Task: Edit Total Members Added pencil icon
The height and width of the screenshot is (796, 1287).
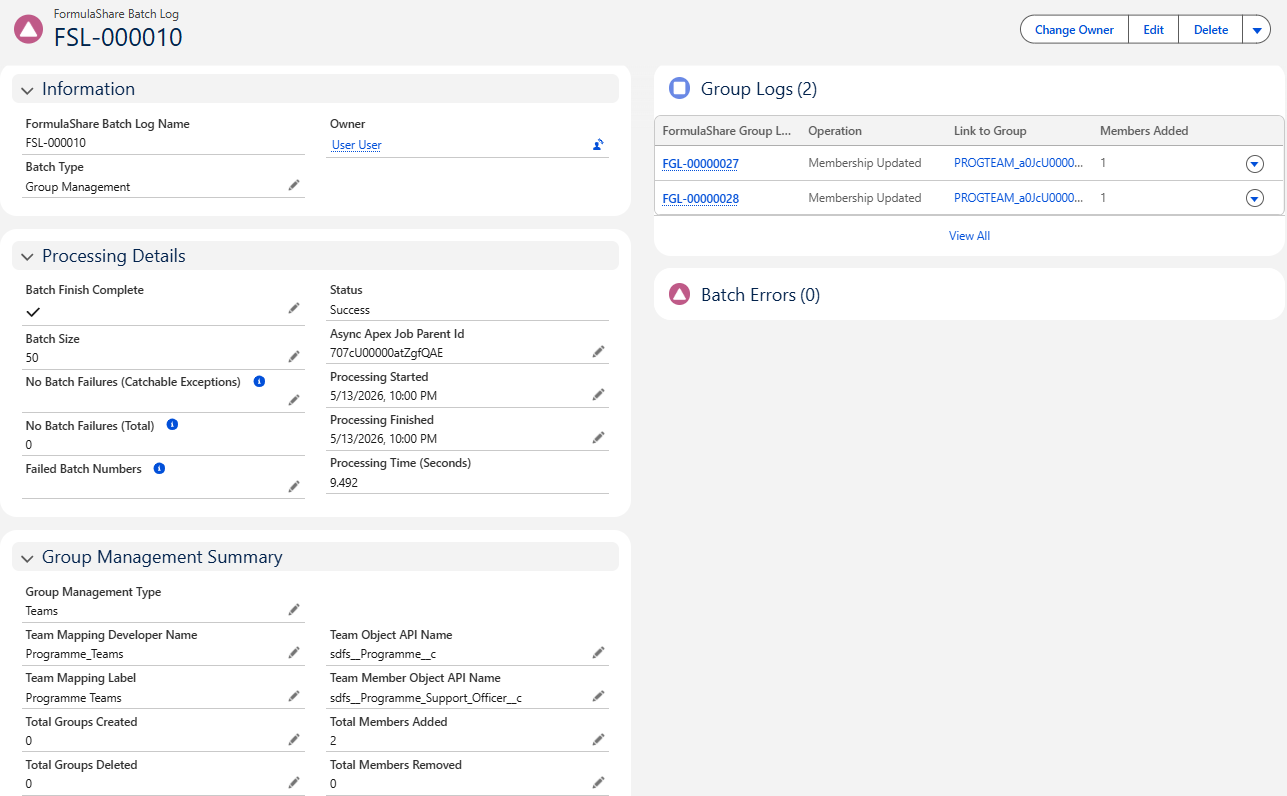Action: tap(598, 739)
